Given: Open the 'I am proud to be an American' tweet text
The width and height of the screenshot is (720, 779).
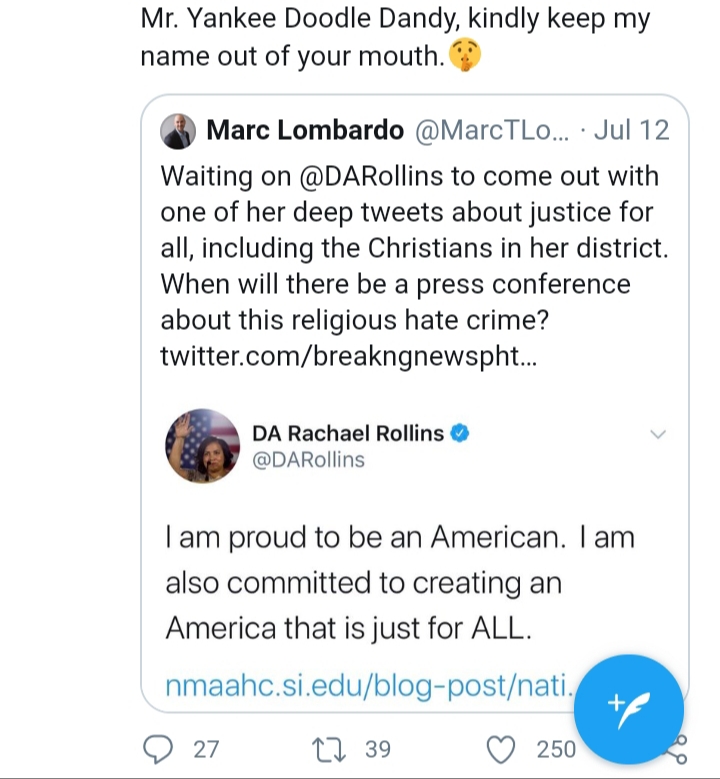Looking at the screenshot, I should coord(400,583).
